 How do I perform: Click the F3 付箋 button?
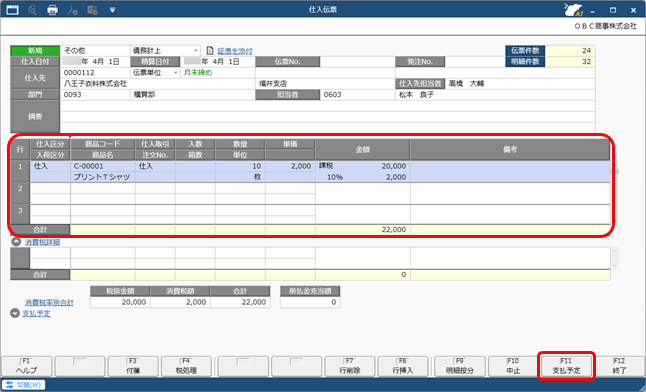[x=133, y=366]
